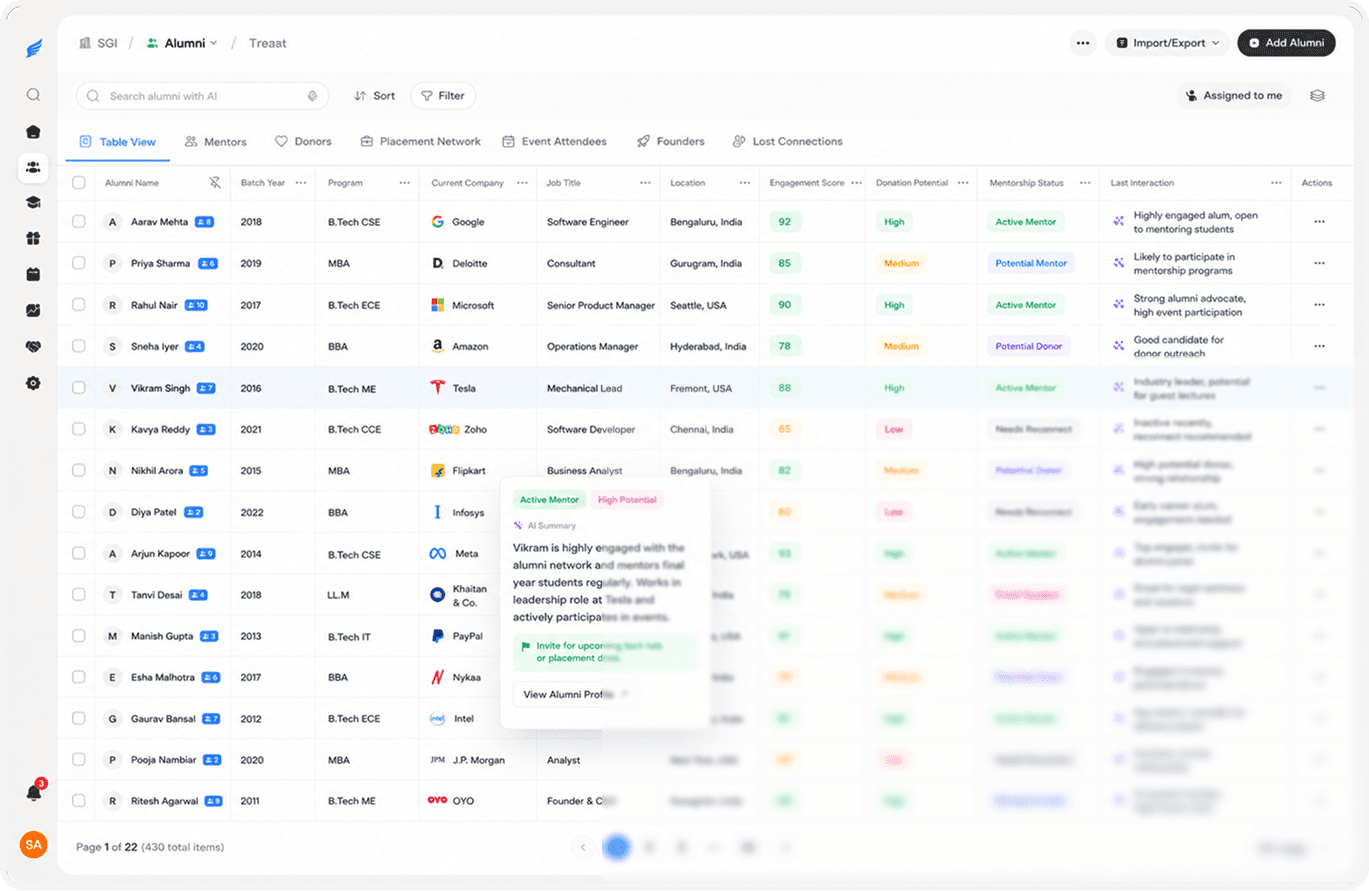
Task: Click the AI voice icon in search box
Action: pyautogui.click(x=312, y=96)
